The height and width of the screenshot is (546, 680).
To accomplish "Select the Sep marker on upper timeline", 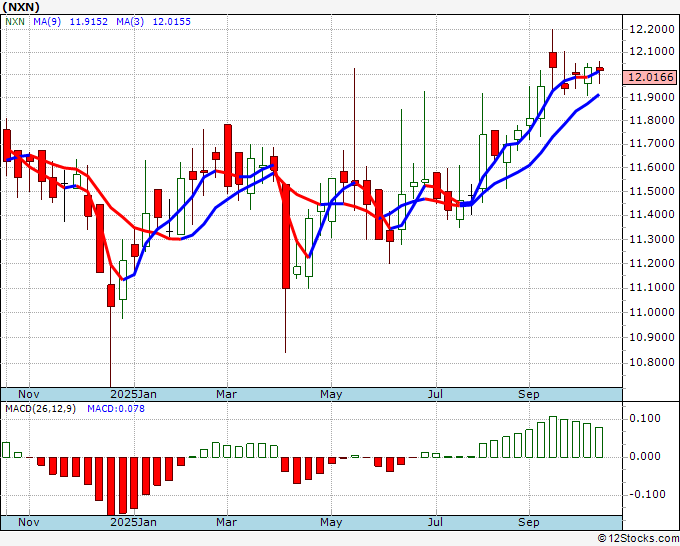I will 529,394.
